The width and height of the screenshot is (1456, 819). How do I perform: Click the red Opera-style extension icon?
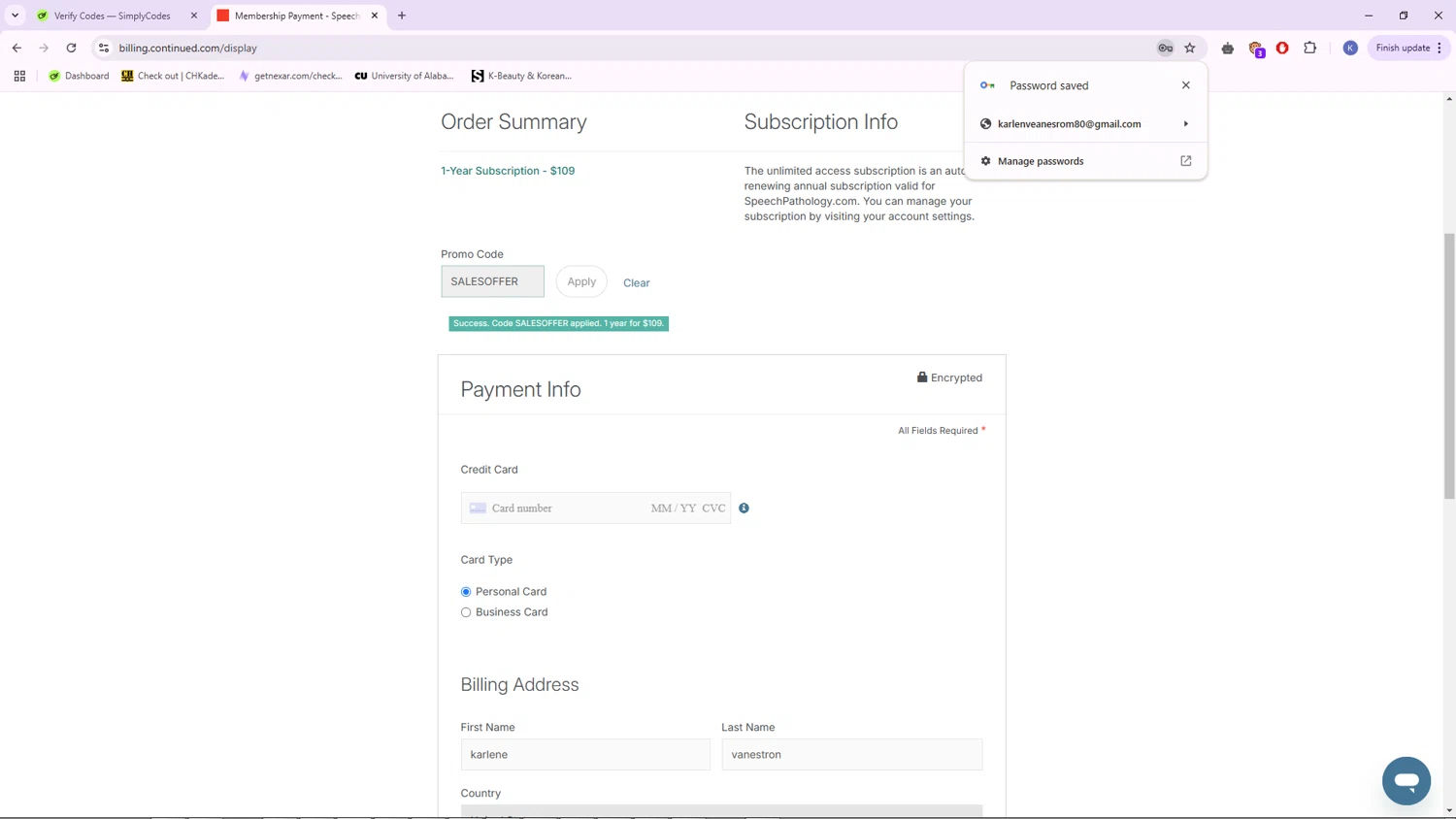coord(1282,48)
